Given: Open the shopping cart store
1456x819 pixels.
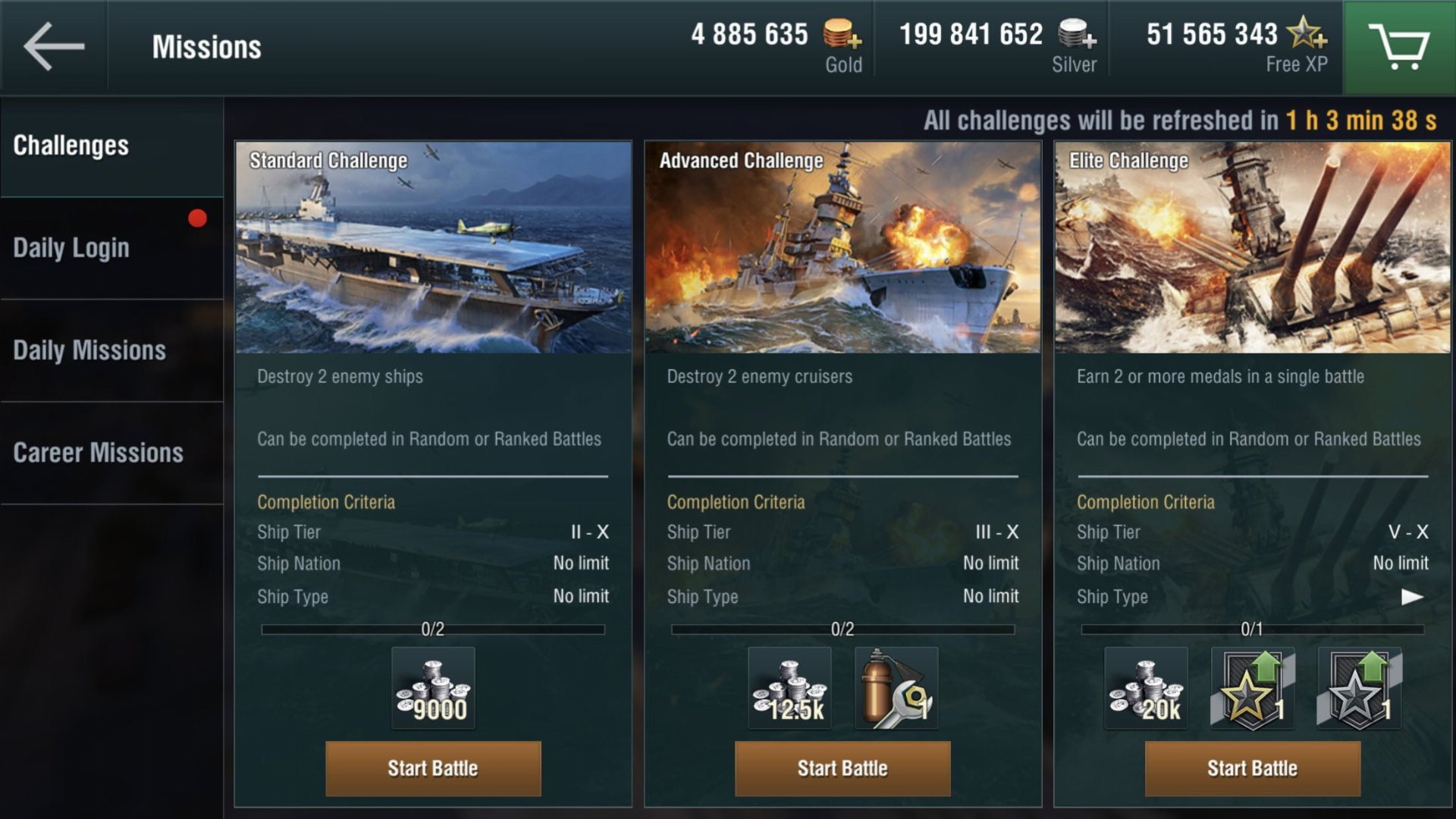Looking at the screenshot, I should click(x=1399, y=47).
